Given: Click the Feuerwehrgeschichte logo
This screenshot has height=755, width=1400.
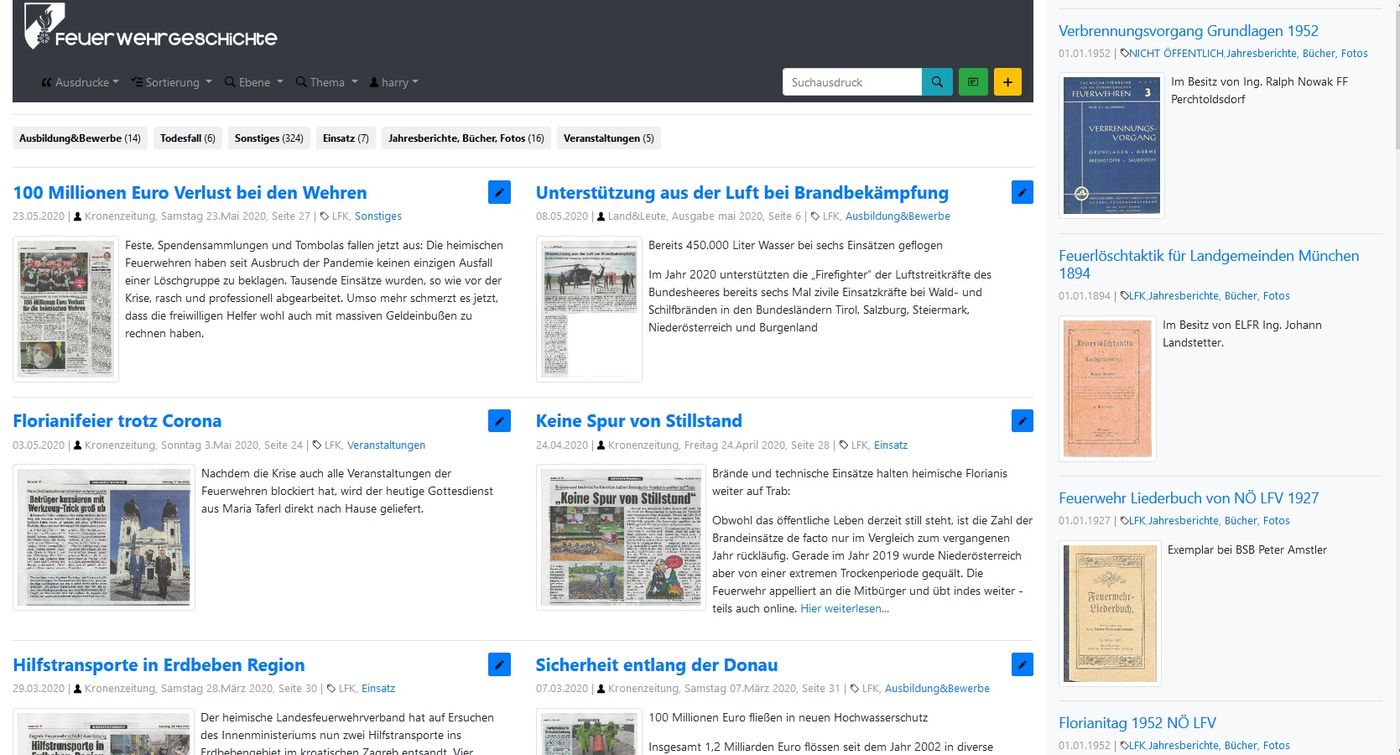Looking at the screenshot, I should coord(151,28).
